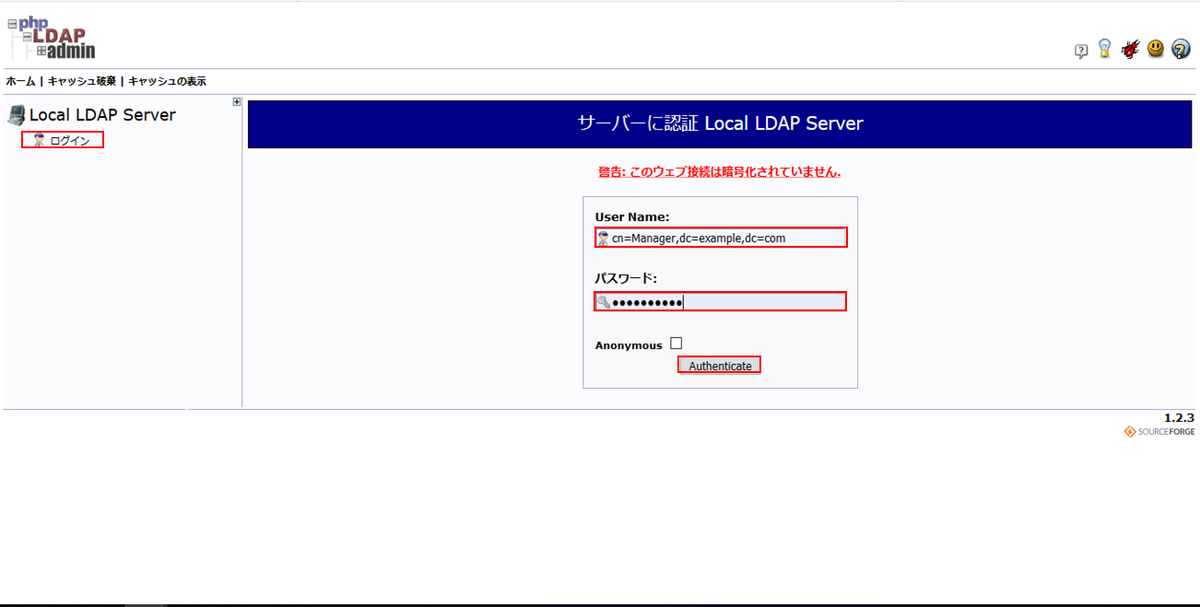Click the computer icon beside Local LDAP Server
This screenshot has height=607, width=1200.
tap(16, 115)
